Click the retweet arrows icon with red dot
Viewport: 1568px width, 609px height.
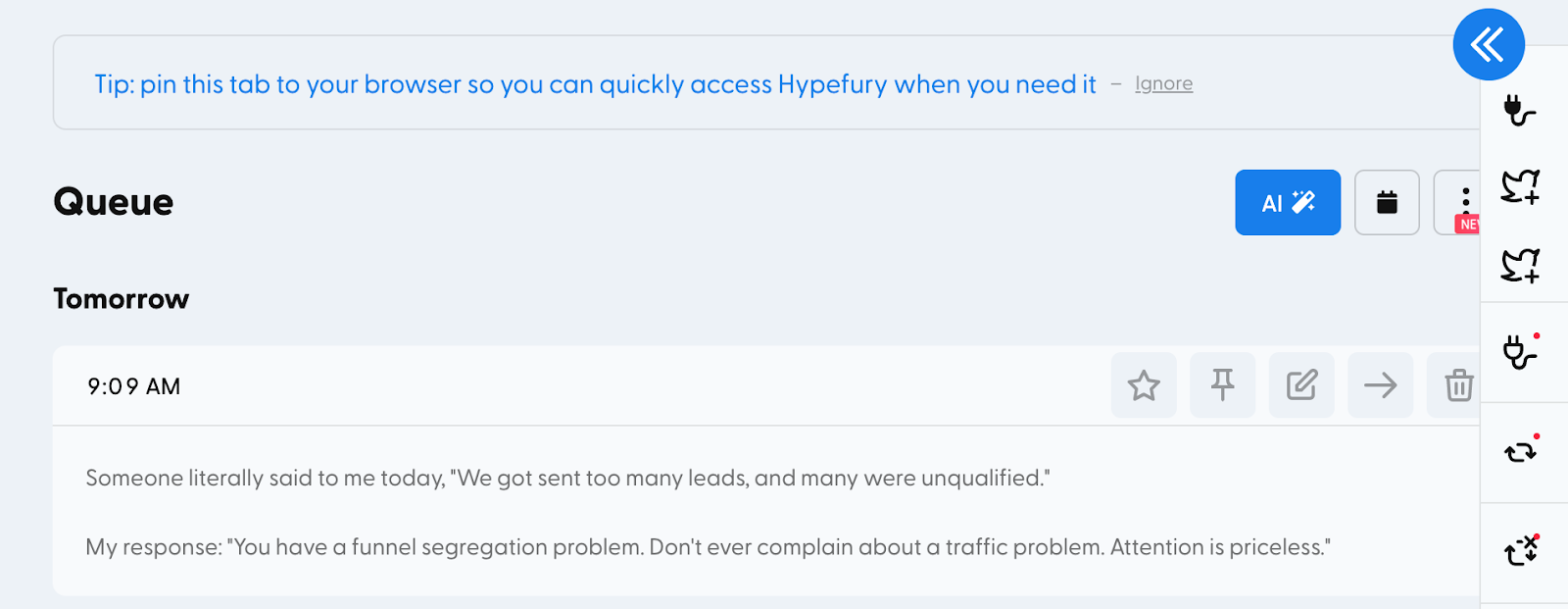(x=1521, y=450)
